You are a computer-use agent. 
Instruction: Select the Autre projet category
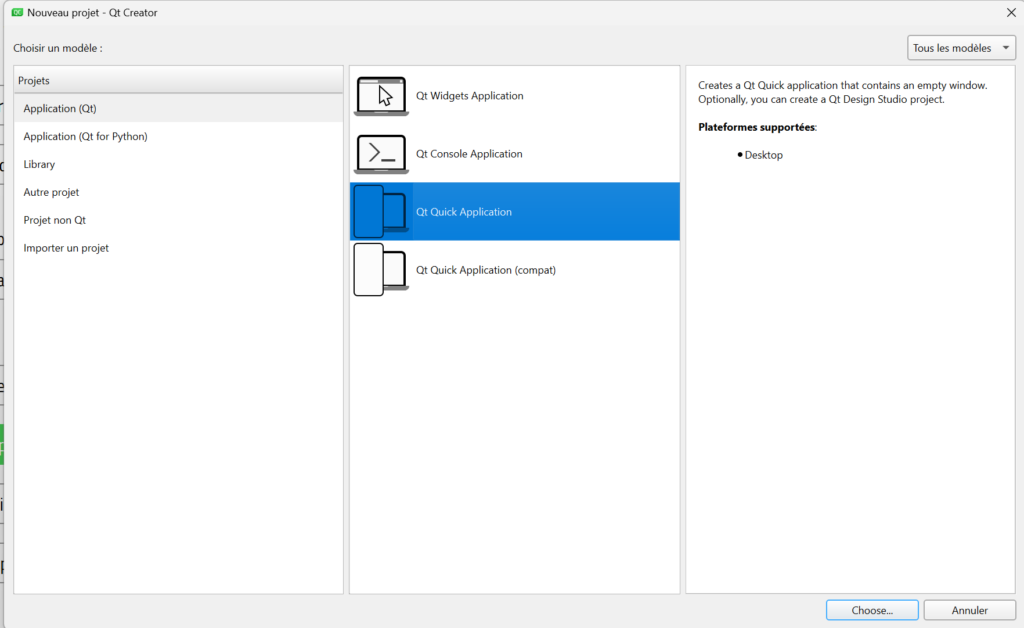coord(178,193)
